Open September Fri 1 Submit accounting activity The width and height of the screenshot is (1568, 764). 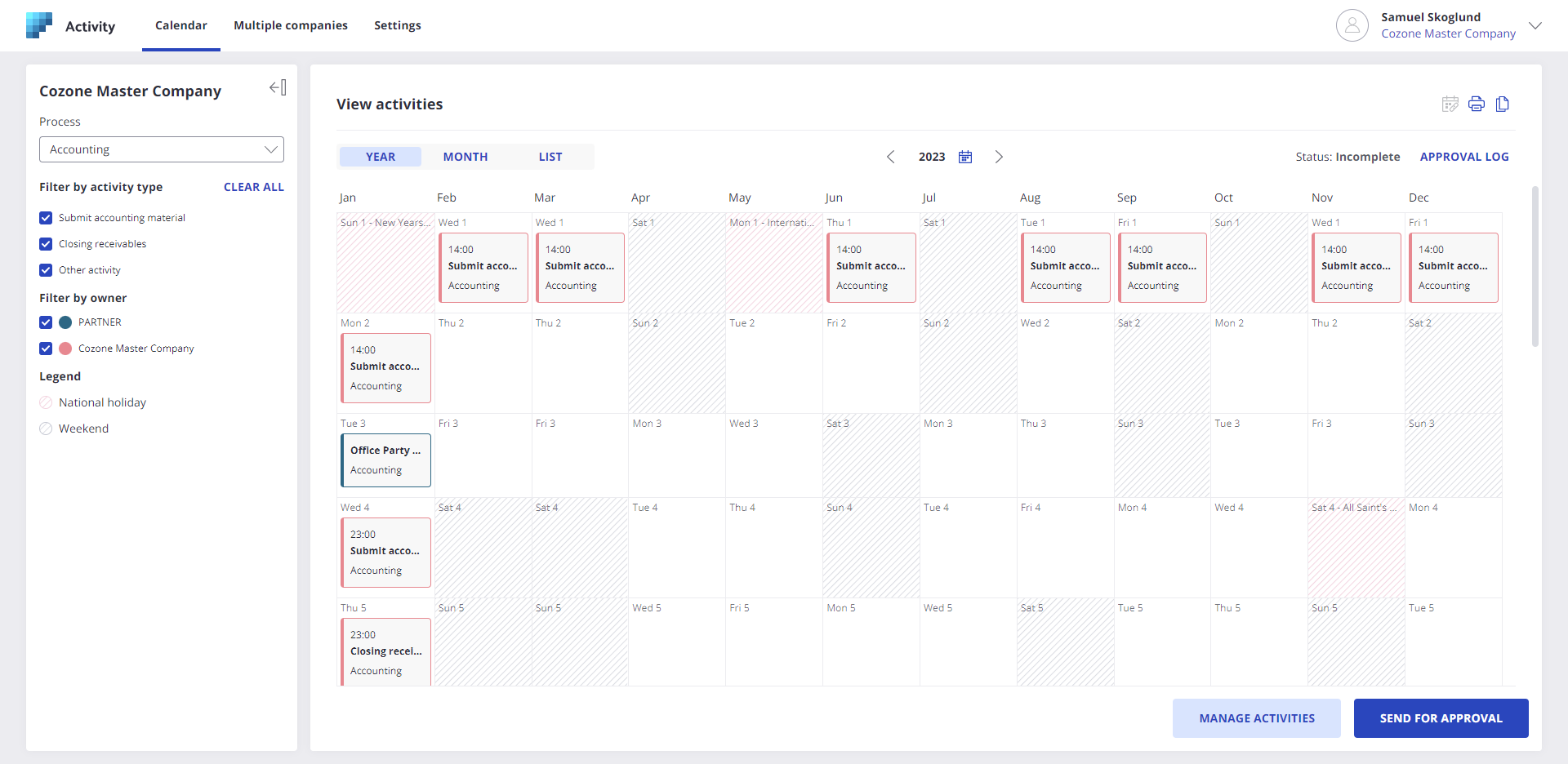click(x=1162, y=268)
